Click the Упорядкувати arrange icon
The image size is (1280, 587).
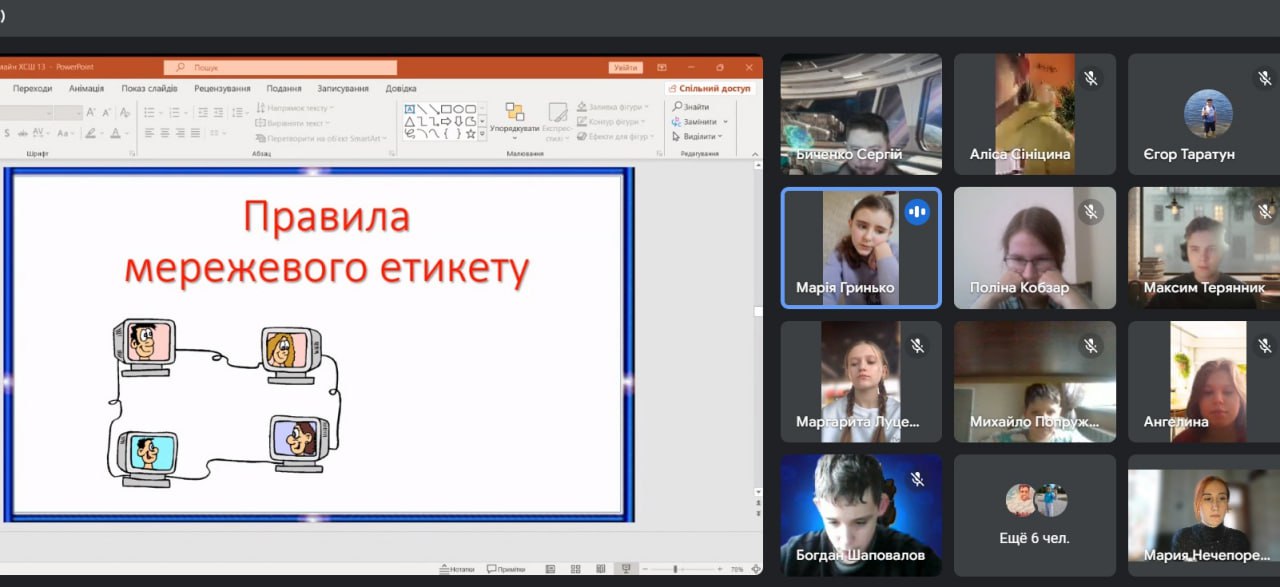click(x=514, y=113)
